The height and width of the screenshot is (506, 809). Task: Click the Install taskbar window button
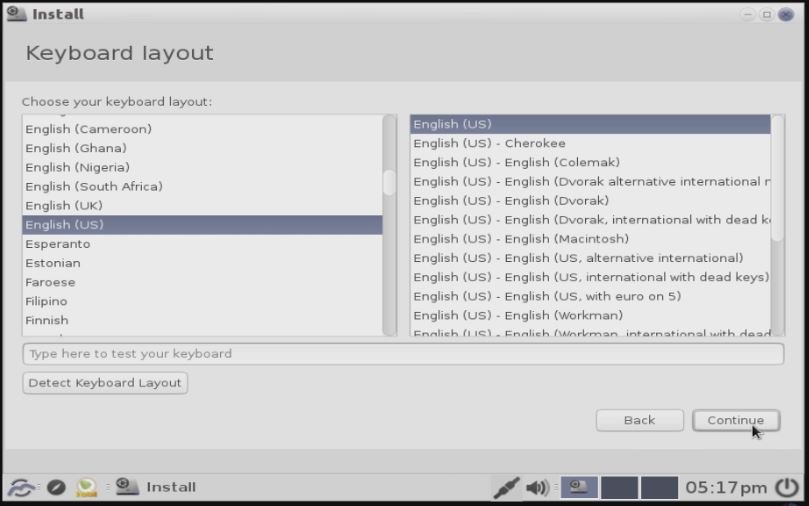[156, 487]
